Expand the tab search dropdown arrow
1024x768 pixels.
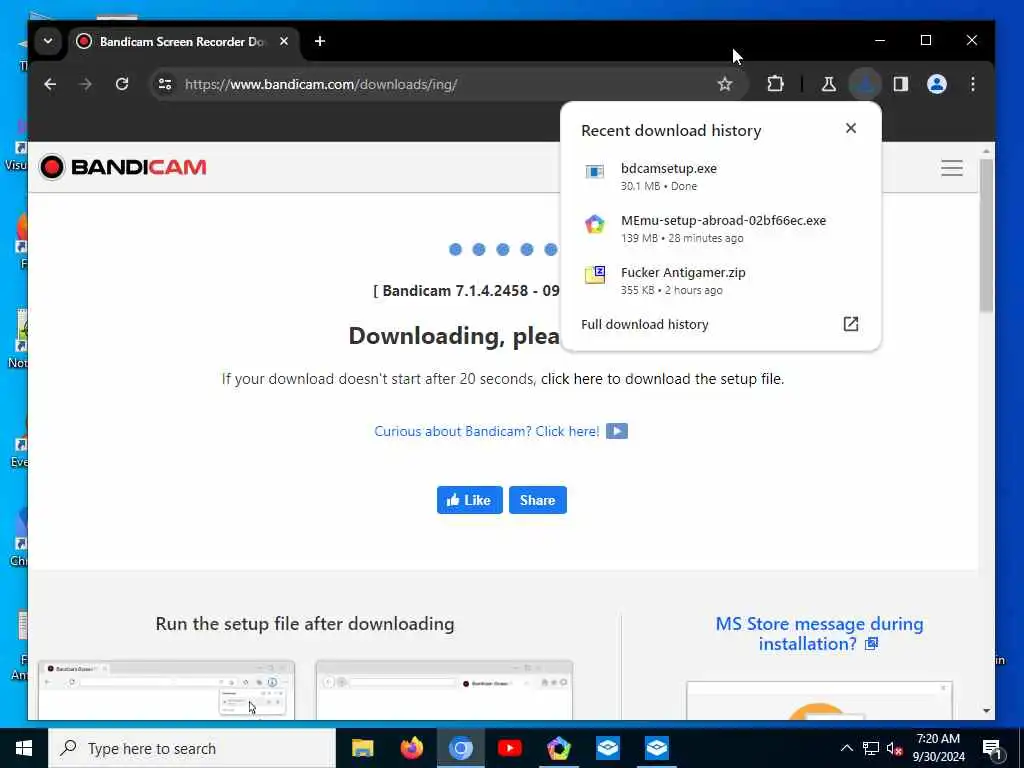pyautogui.click(x=48, y=41)
